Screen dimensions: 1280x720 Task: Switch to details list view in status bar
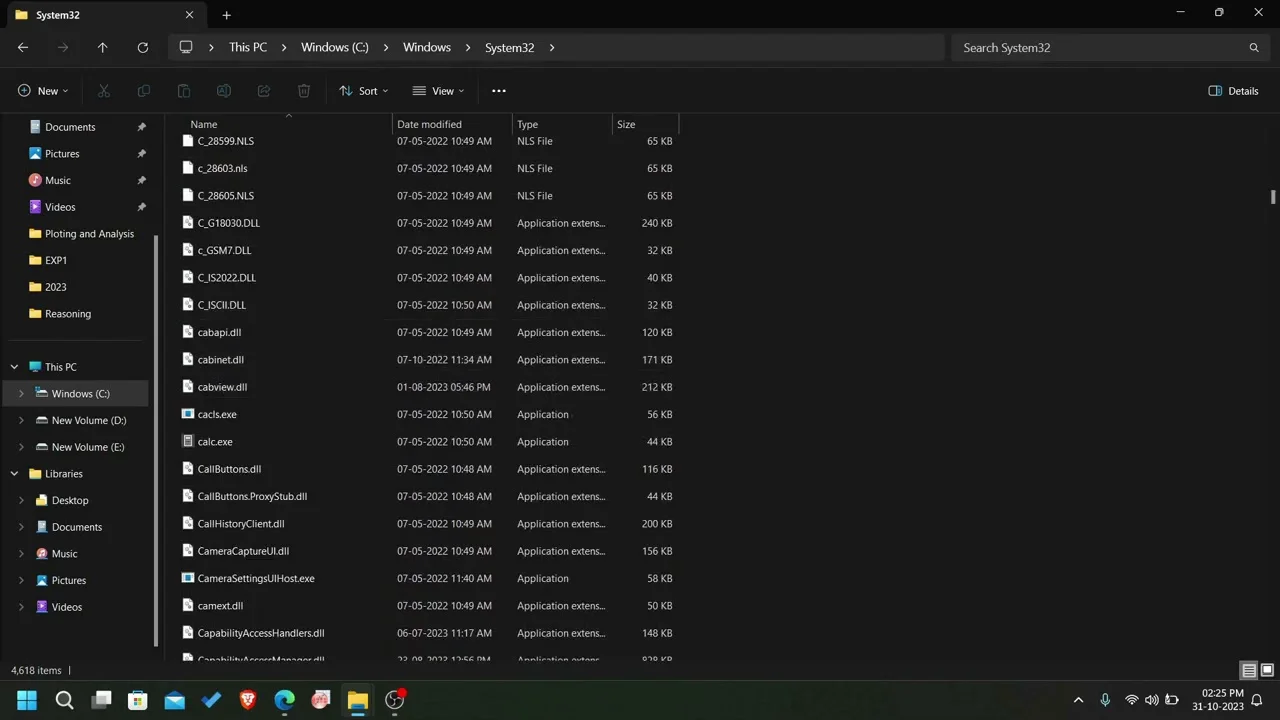point(1249,670)
